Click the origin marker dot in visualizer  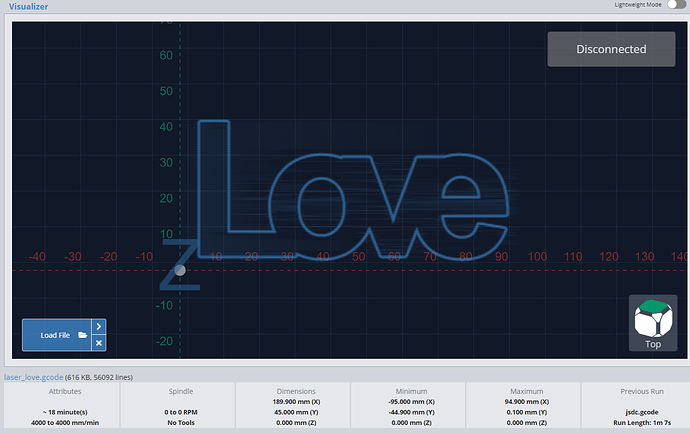pos(180,270)
